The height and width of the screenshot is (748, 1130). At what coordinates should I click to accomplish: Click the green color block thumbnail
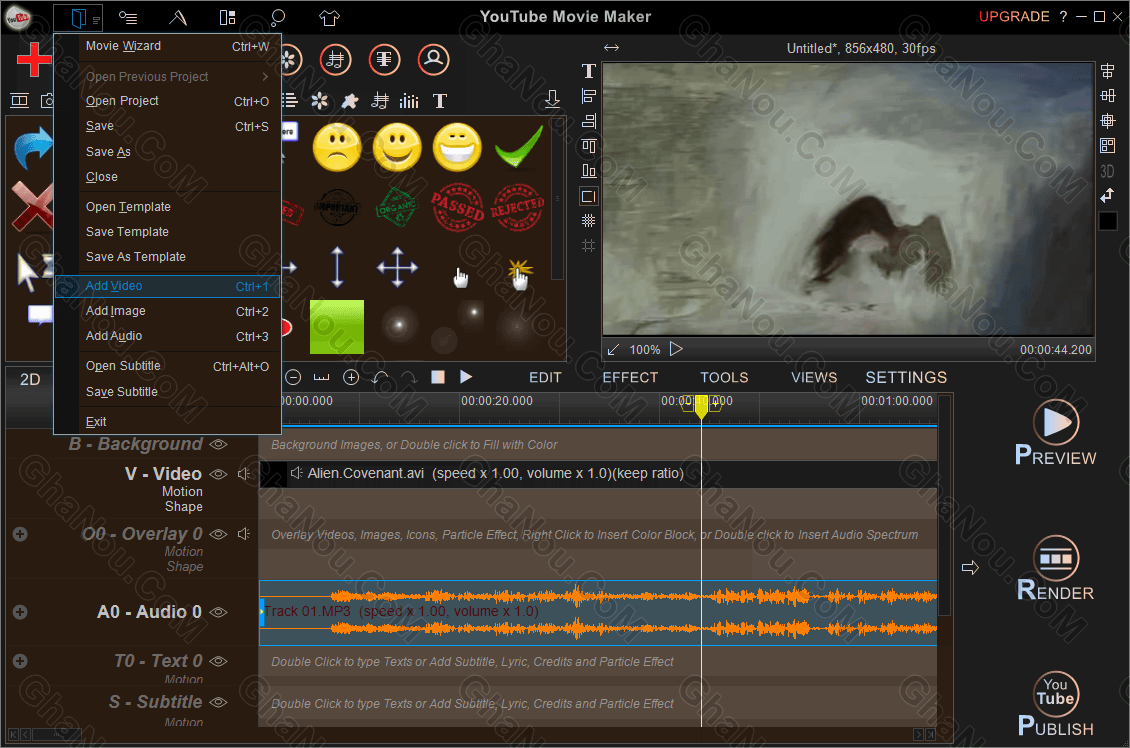click(337, 327)
